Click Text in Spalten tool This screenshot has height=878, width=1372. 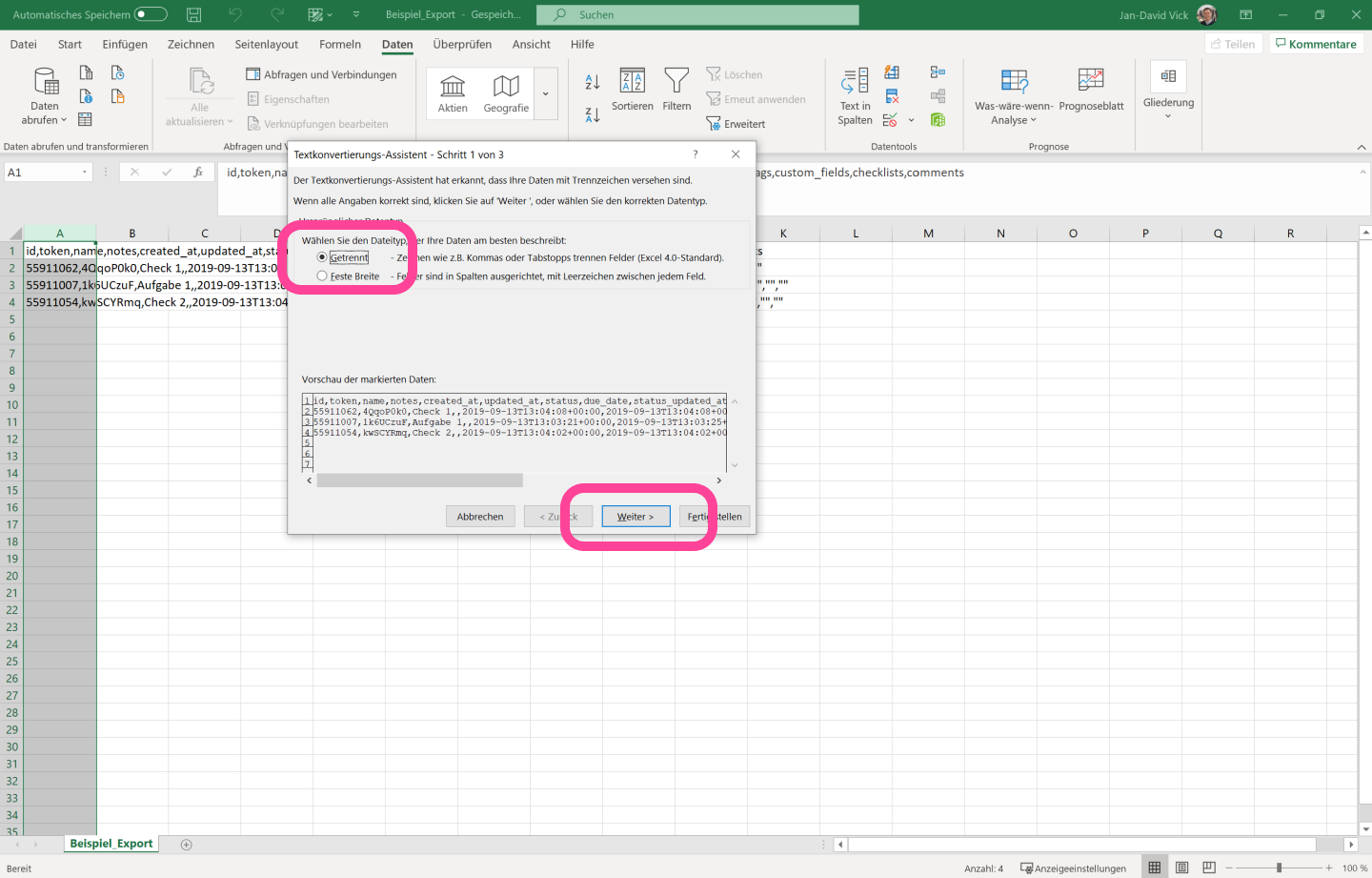click(855, 96)
